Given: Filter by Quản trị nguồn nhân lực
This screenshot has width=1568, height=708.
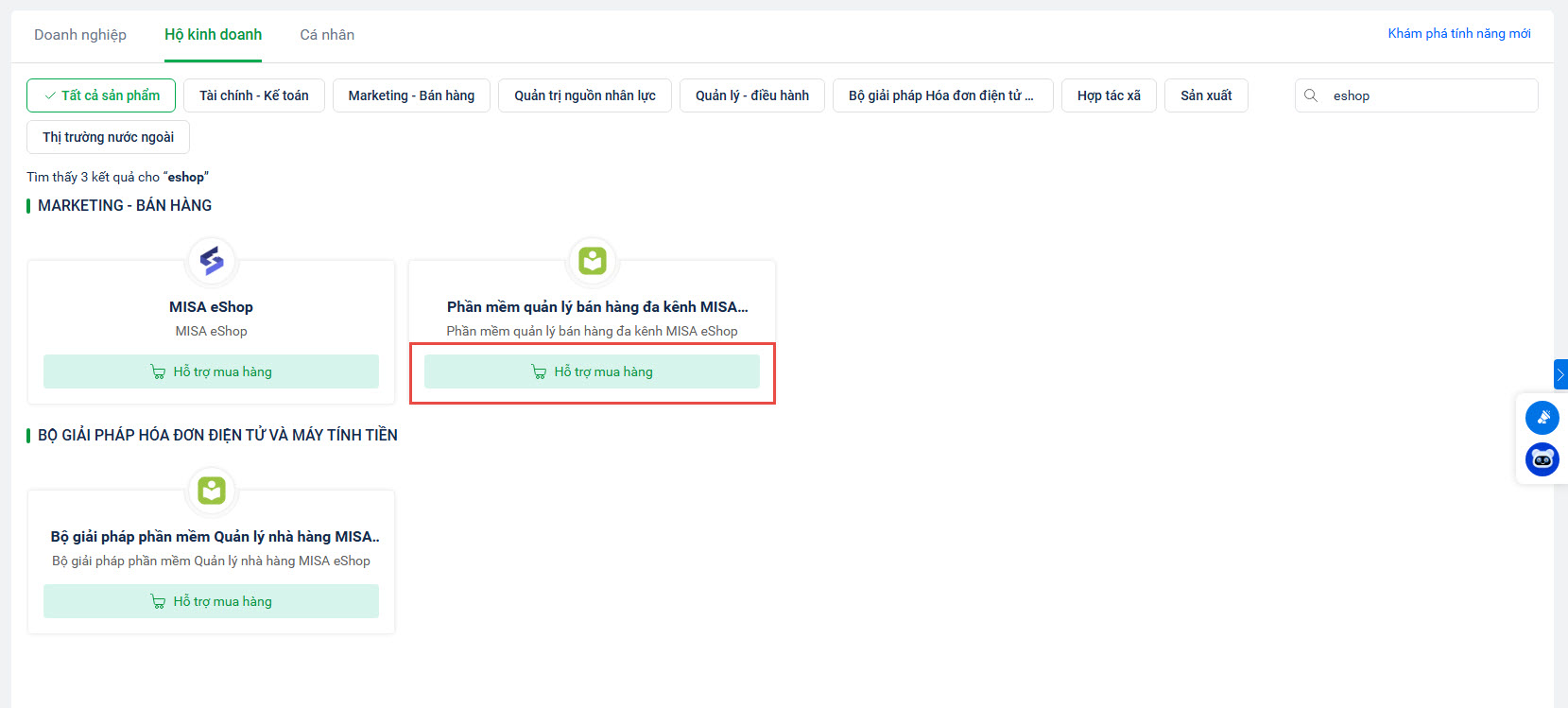Looking at the screenshot, I should point(585,95).
